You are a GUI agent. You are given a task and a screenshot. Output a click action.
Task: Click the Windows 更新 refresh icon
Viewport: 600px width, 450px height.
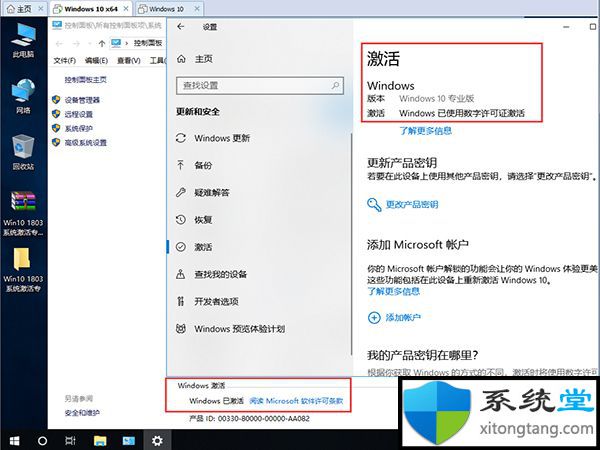[x=181, y=138]
